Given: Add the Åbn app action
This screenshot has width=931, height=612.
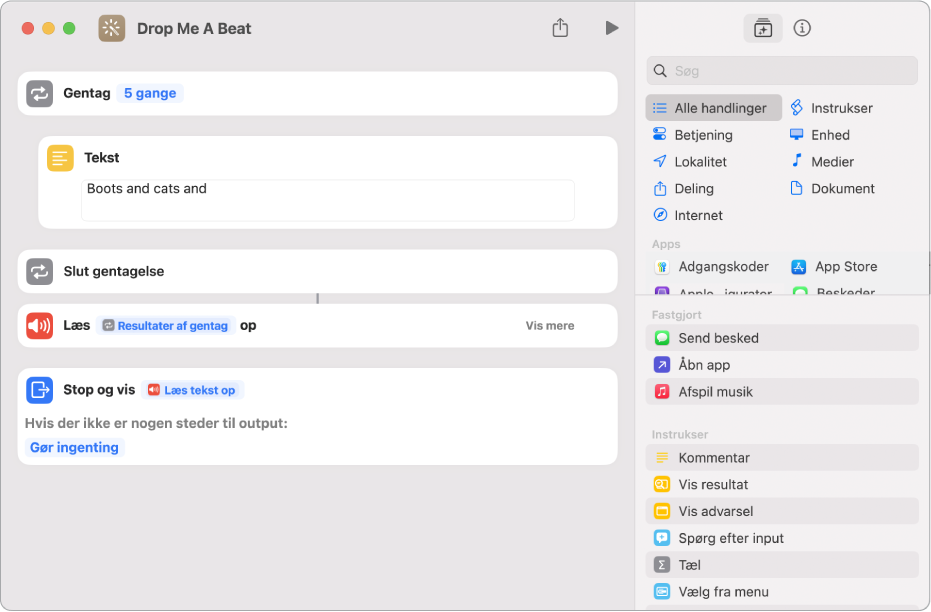Looking at the screenshot, I should click(782, 364).
